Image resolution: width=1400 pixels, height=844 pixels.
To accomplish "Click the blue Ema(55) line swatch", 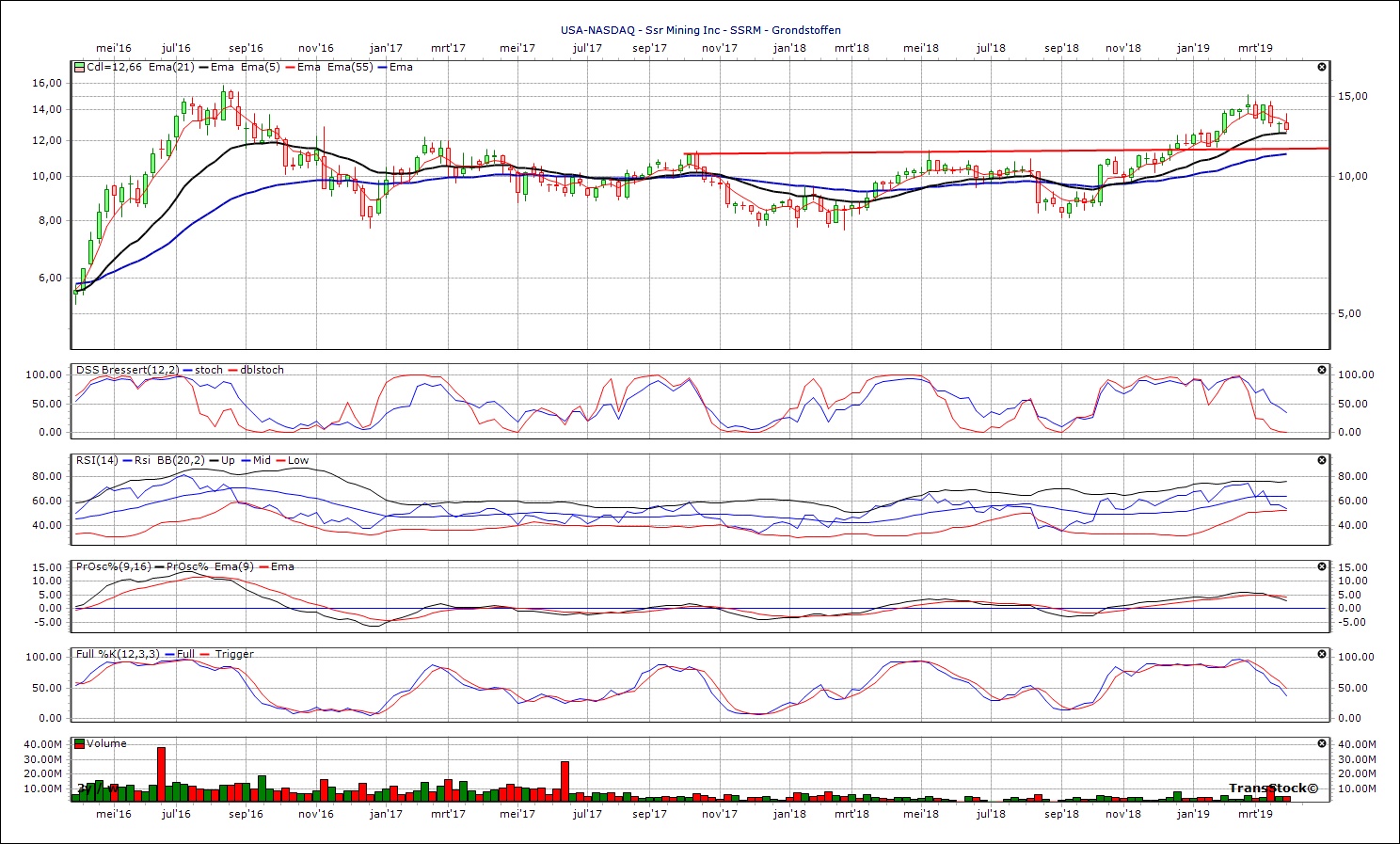I will [381, 68].
